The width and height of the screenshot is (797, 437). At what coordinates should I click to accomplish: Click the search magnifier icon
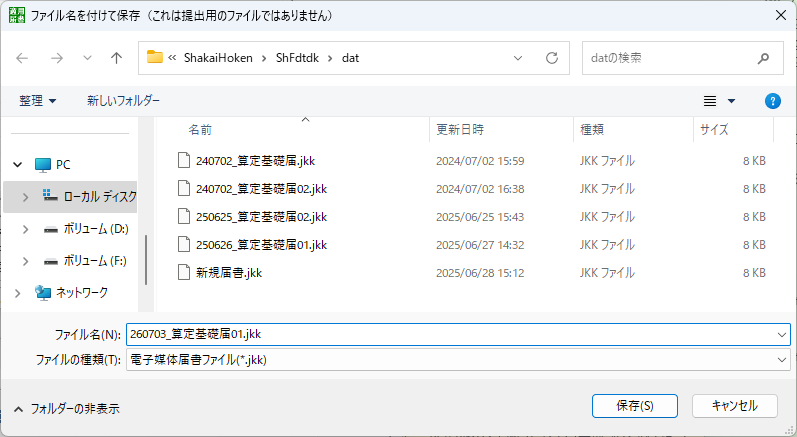click(x=763, y=58)
